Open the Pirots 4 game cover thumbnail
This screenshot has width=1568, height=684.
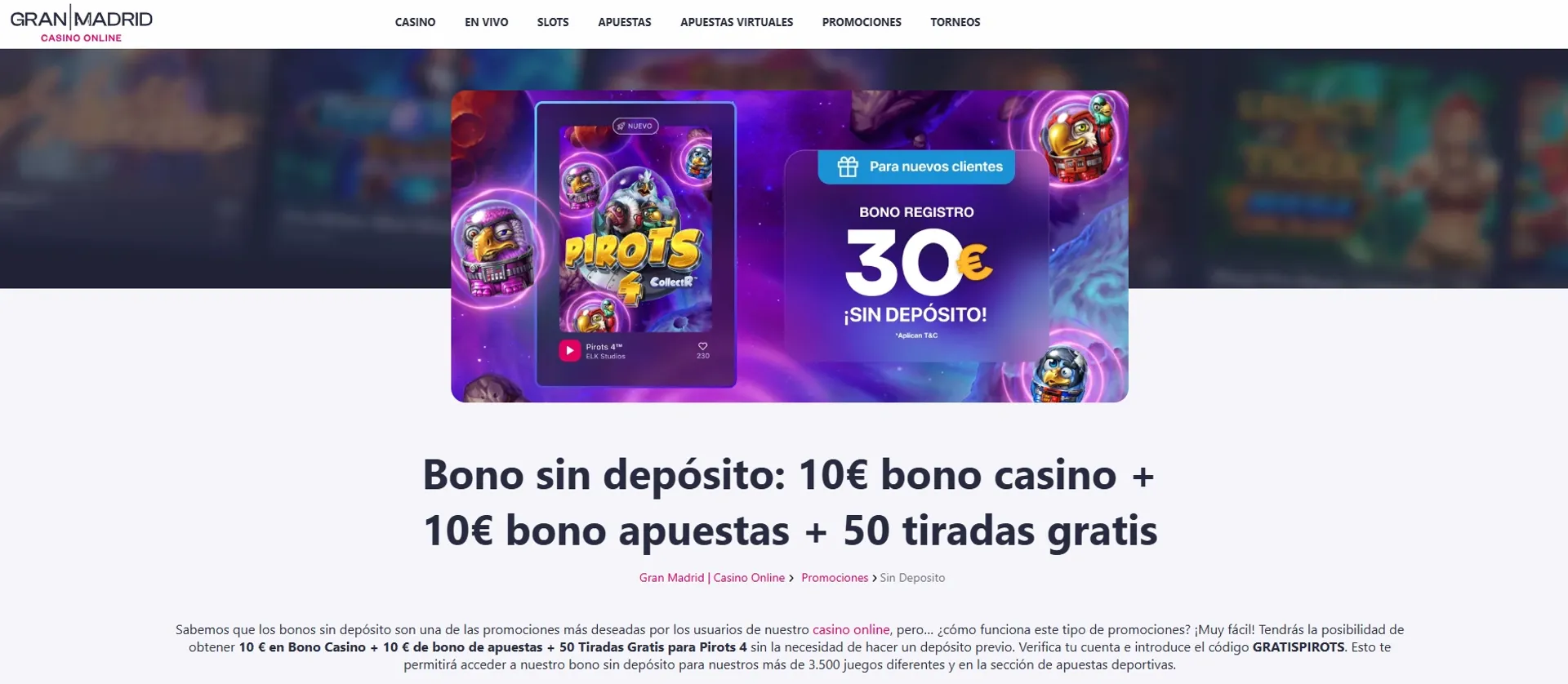pyautogui.click(x=635, y=229)
